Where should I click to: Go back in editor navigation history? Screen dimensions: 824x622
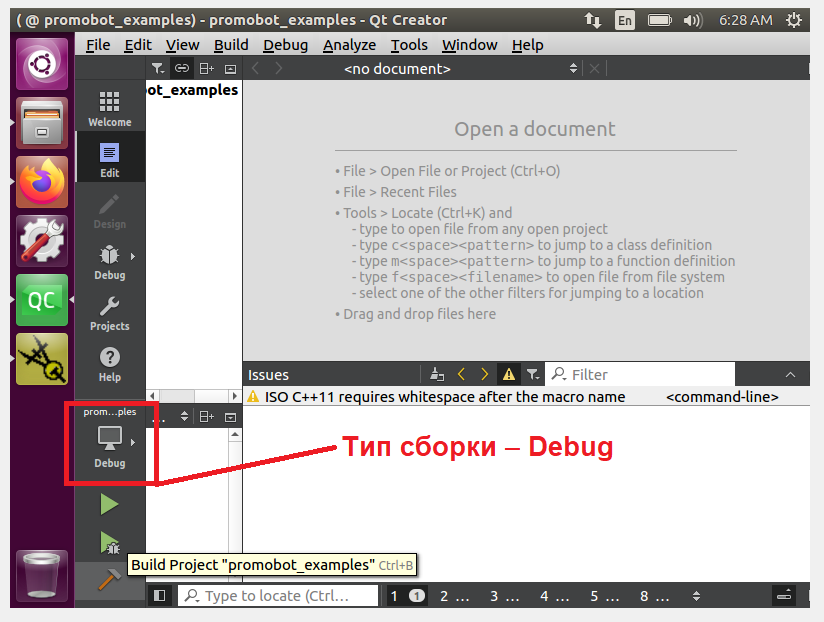255,68
